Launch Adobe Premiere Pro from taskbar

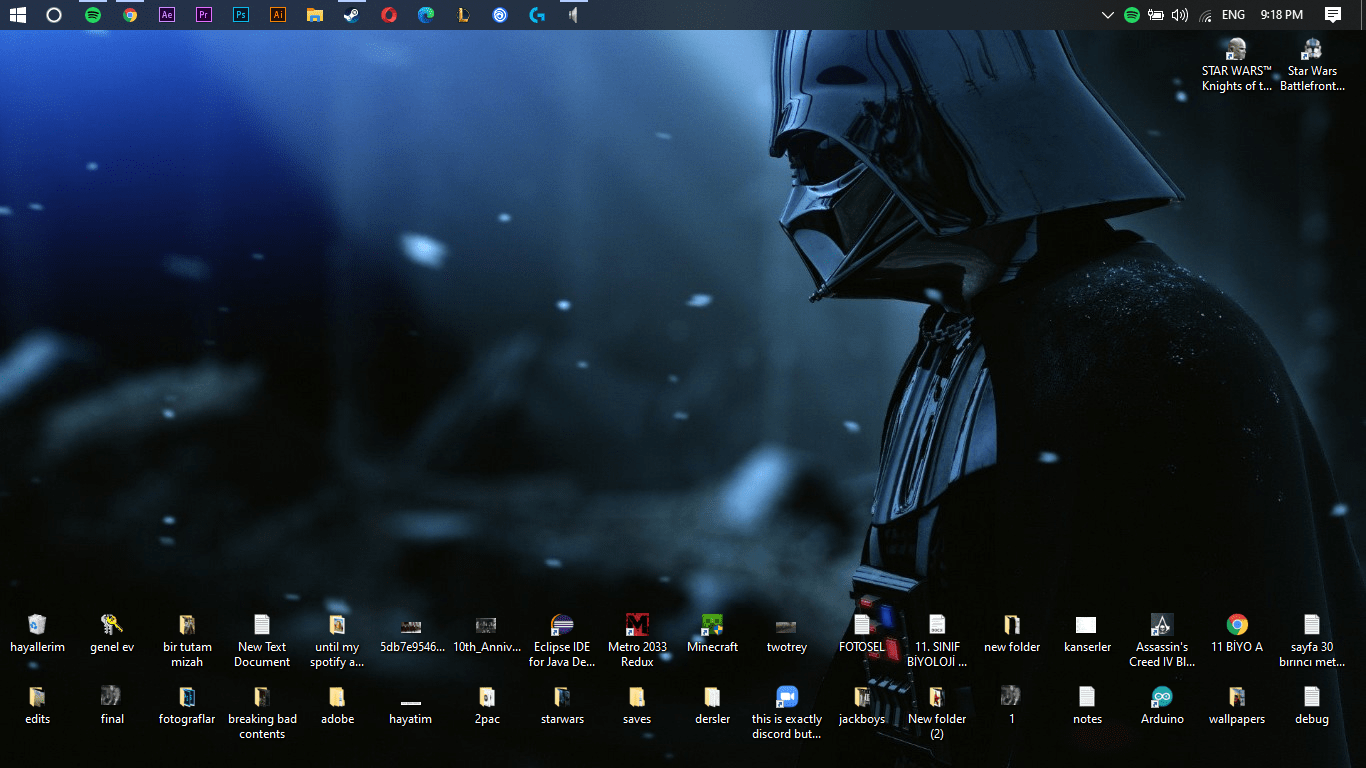tap(204, 15)
